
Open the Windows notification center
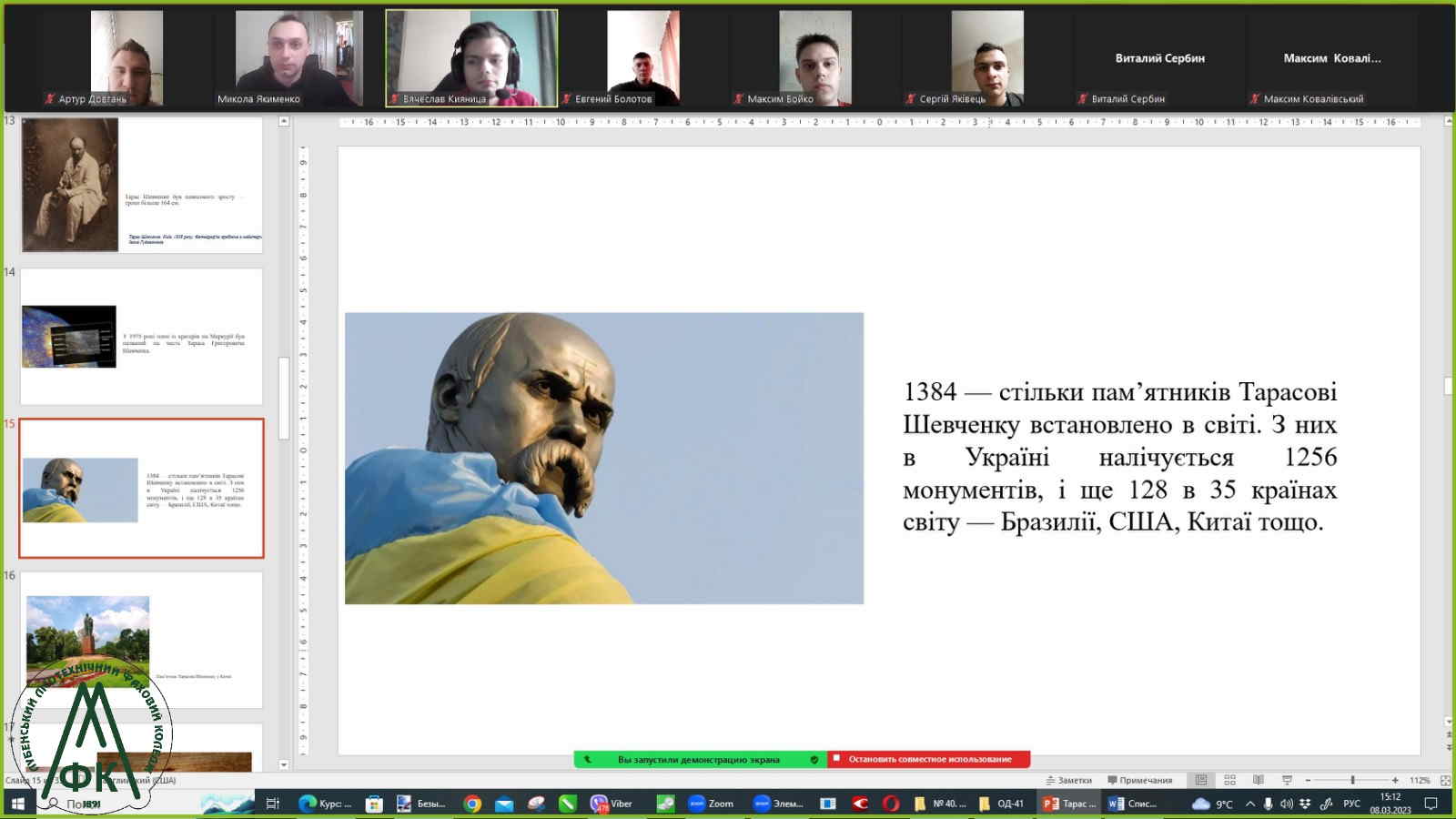pyautogui.click(x=1431, y=804)
